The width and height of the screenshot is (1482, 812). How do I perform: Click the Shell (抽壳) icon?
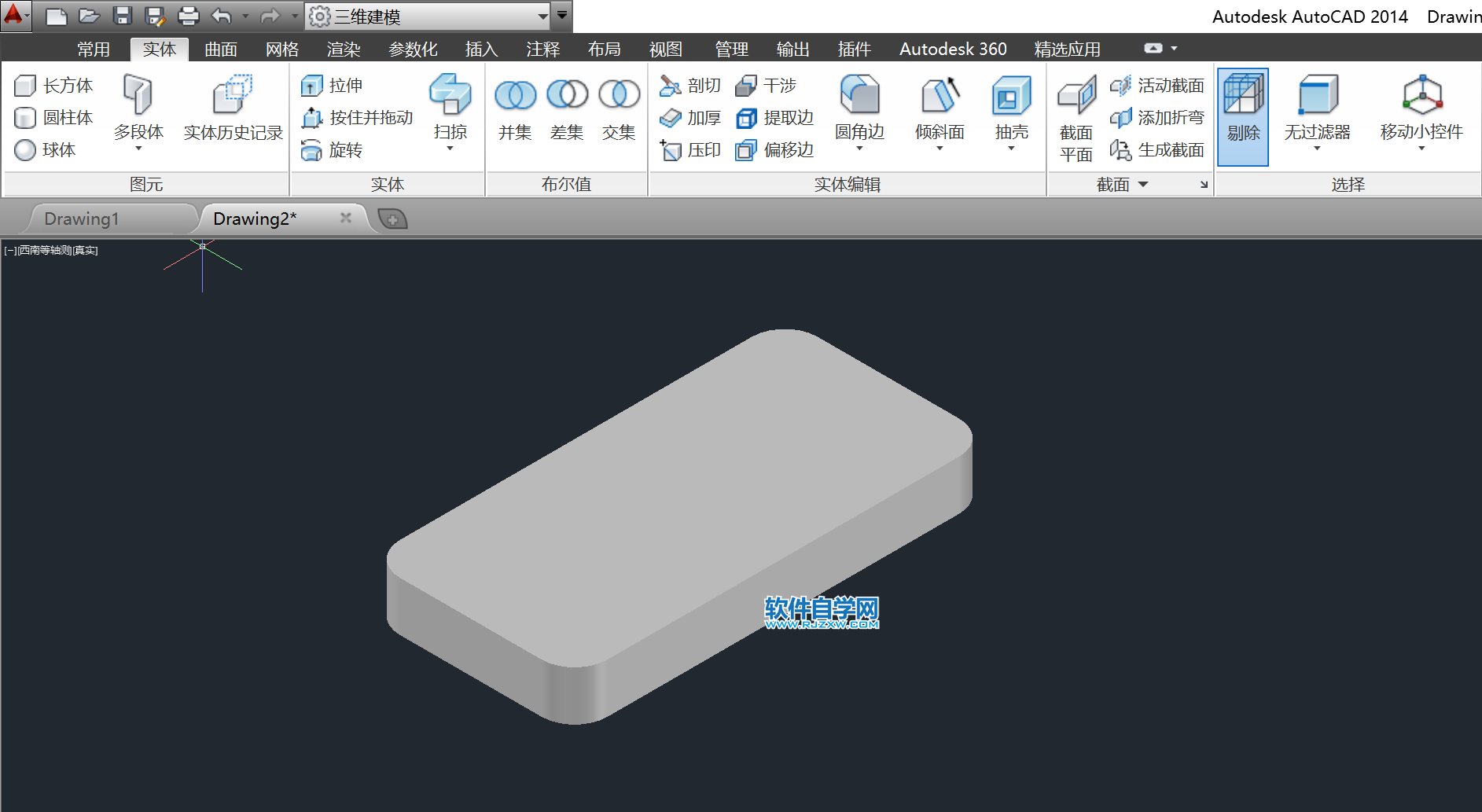1011,94
